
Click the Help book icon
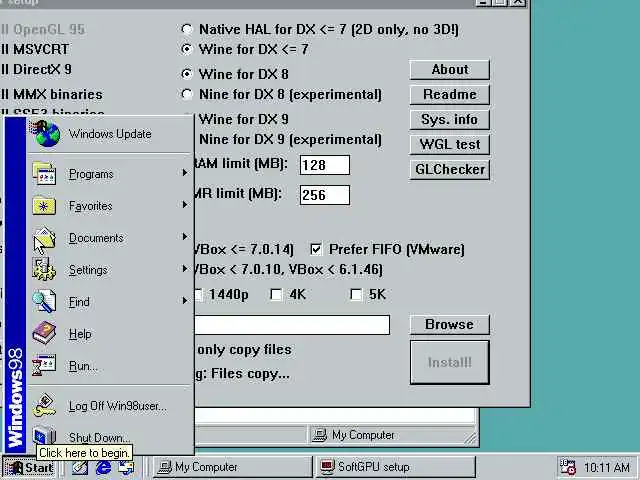44,333
